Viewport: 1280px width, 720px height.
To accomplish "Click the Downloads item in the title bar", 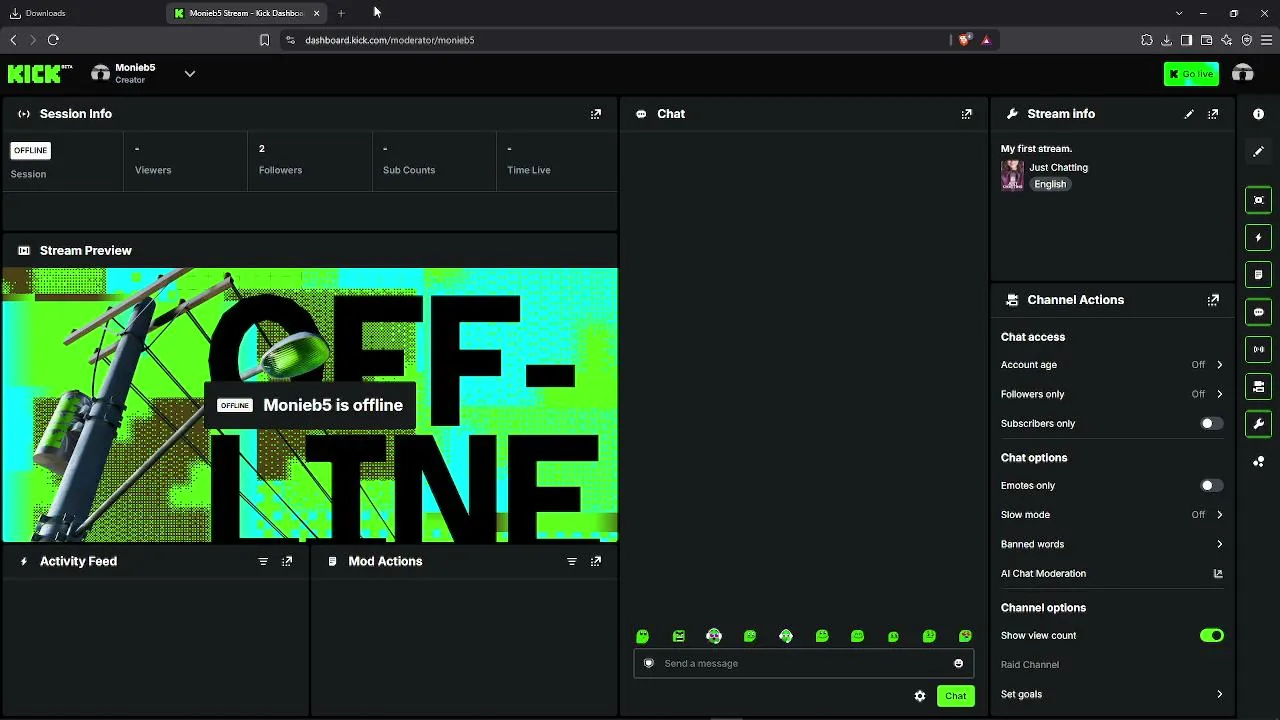I will tap(38, 13).
